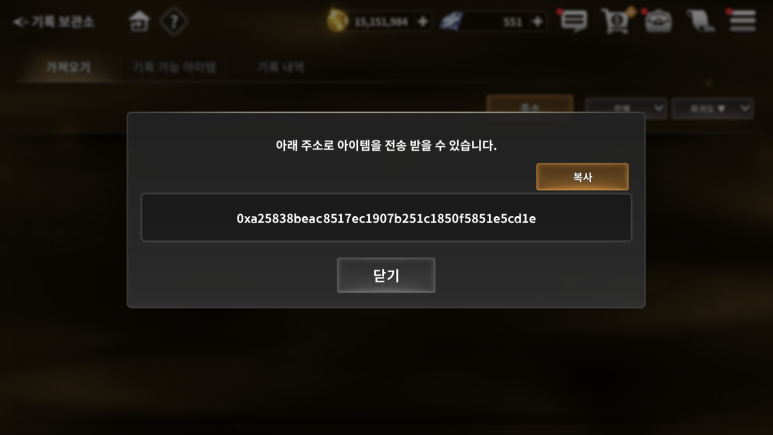Screen dimensions: 773x435
Task: Switch to the 기록 가능 아이템 tab
Action: coord(174,68)
